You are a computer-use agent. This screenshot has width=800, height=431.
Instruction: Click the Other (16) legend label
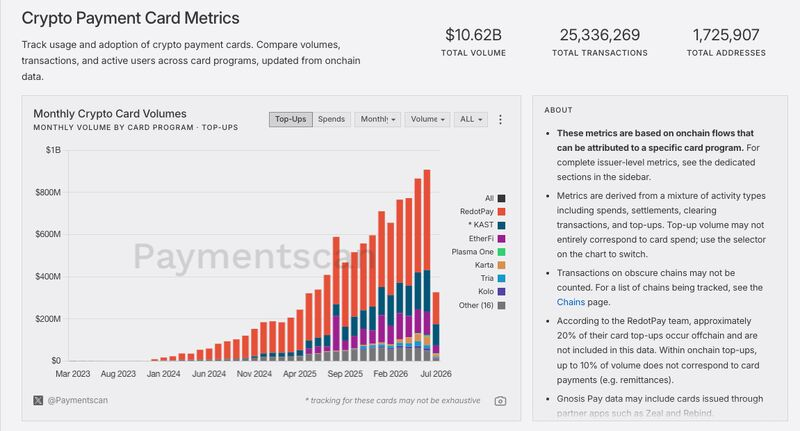pos(476,306)
